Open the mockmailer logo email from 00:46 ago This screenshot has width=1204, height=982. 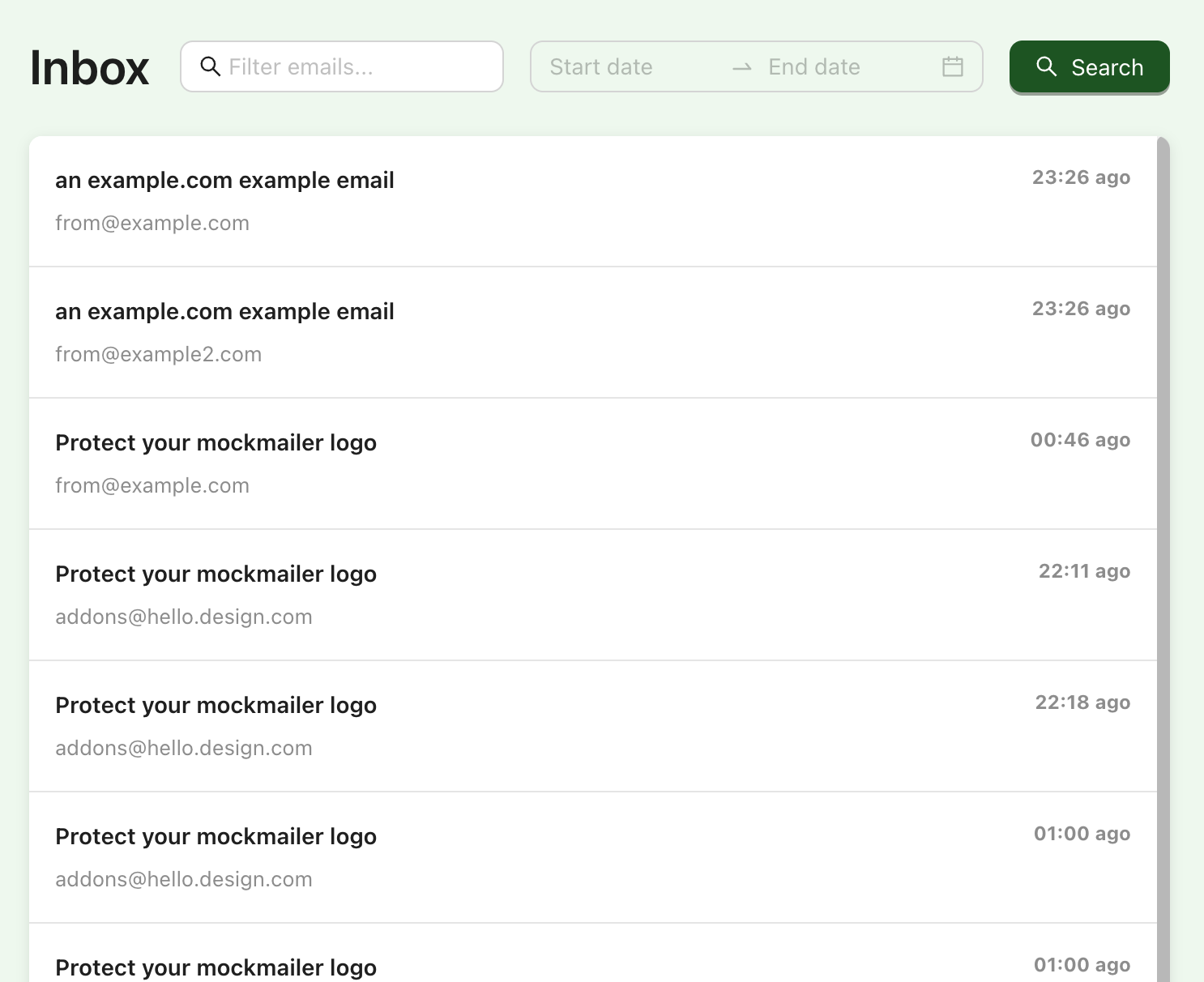593,463
